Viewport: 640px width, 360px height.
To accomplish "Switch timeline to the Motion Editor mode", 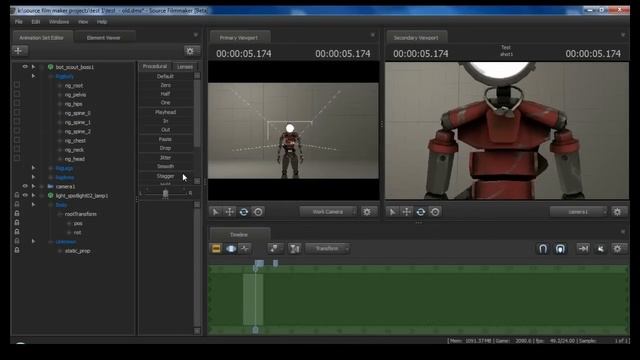I will point(231,249).
